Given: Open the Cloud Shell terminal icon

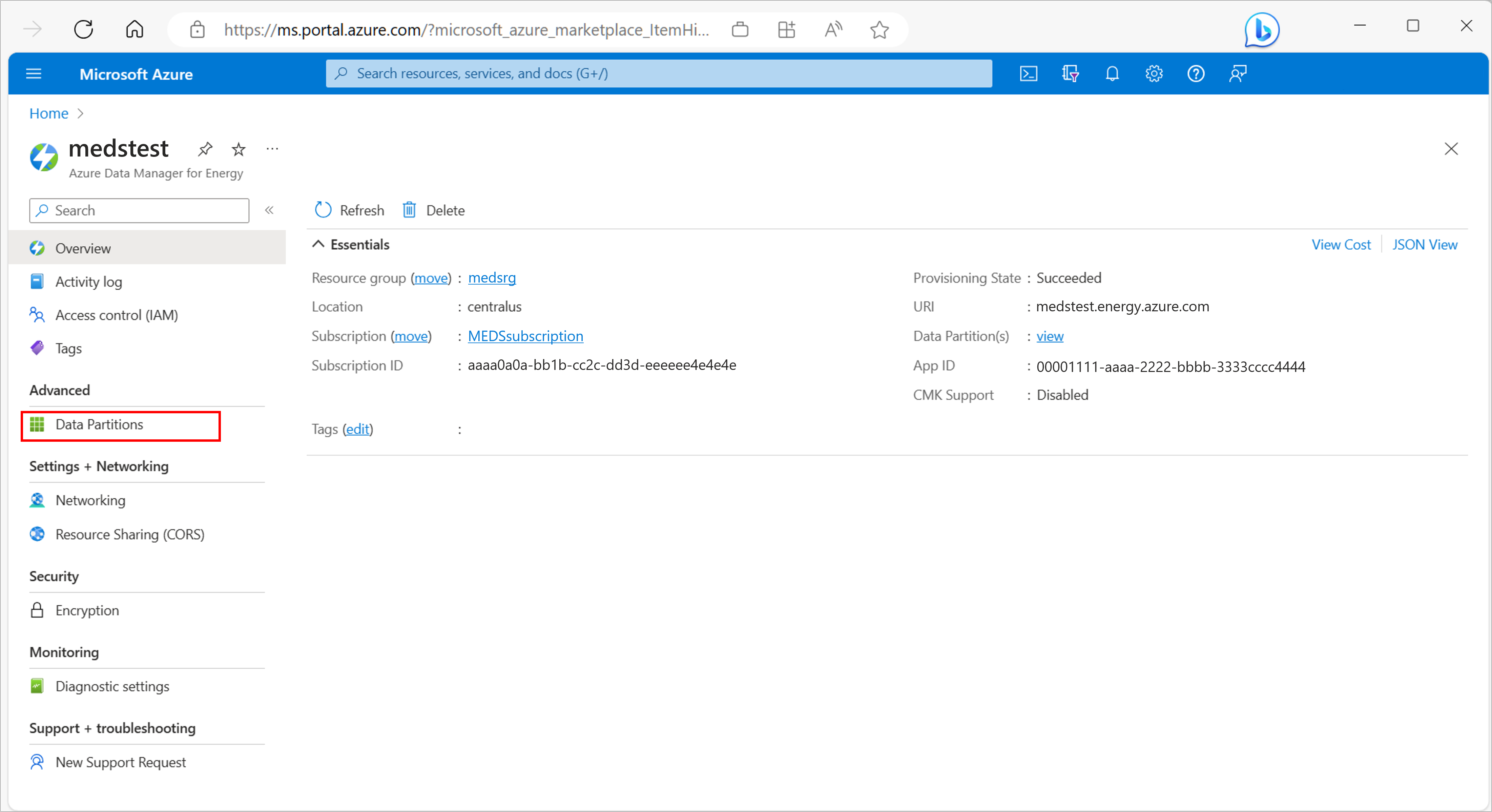Looking at the screenshot, I should 1029,74.
